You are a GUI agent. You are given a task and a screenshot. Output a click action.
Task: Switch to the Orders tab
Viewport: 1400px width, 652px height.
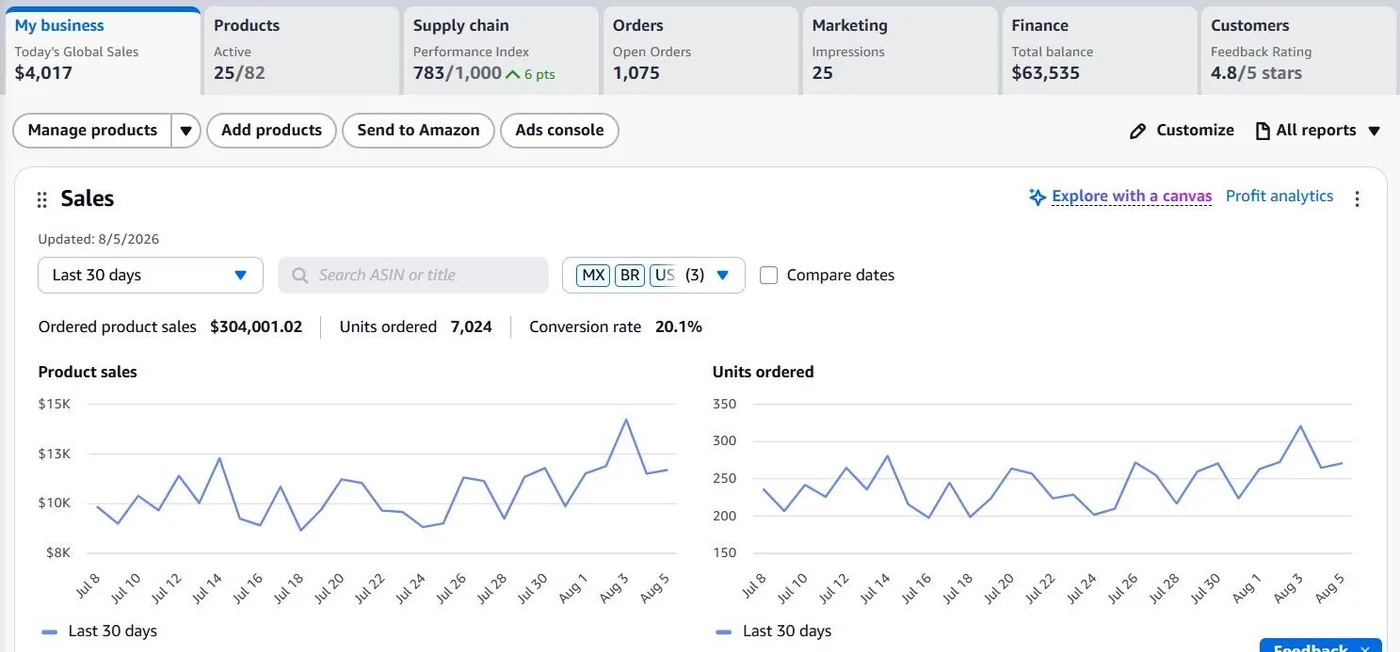[x=700, y=51]
